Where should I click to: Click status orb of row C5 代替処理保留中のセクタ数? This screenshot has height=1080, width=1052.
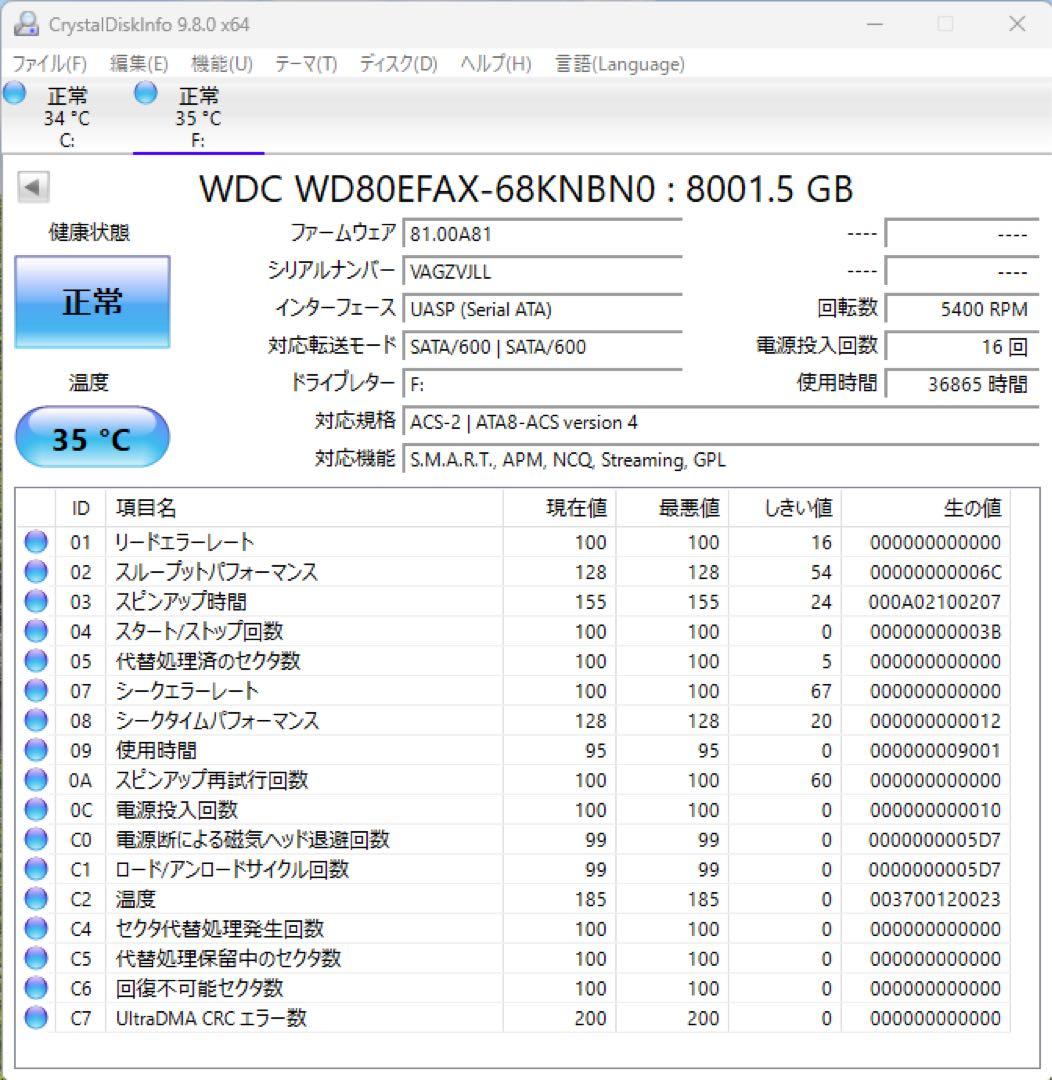point(36,958)
